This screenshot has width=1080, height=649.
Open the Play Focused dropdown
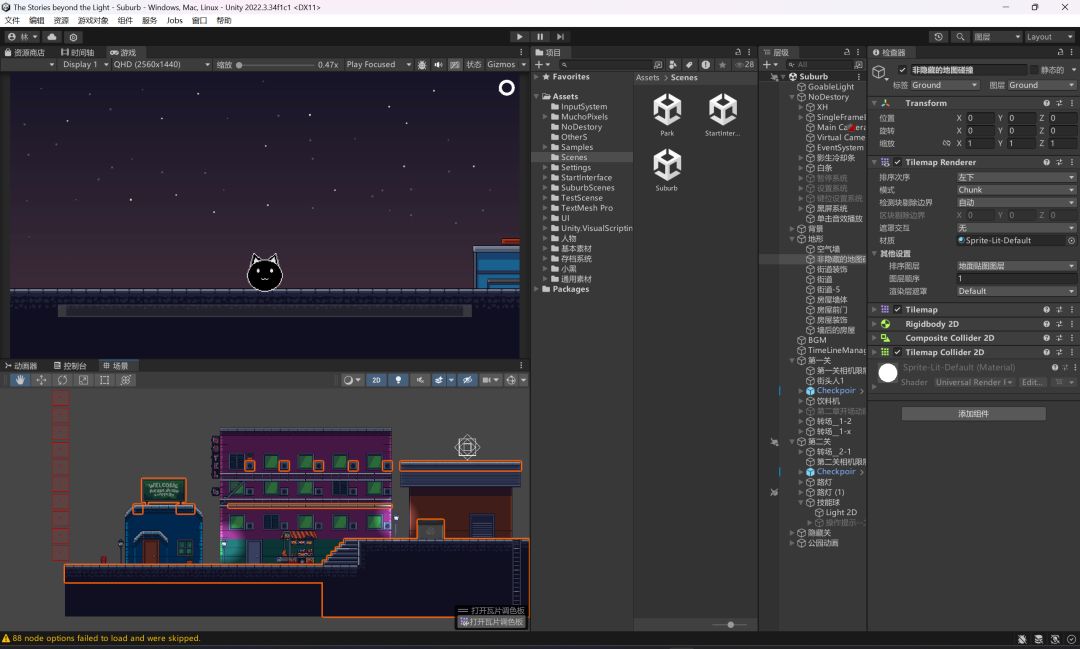[378, 64]
